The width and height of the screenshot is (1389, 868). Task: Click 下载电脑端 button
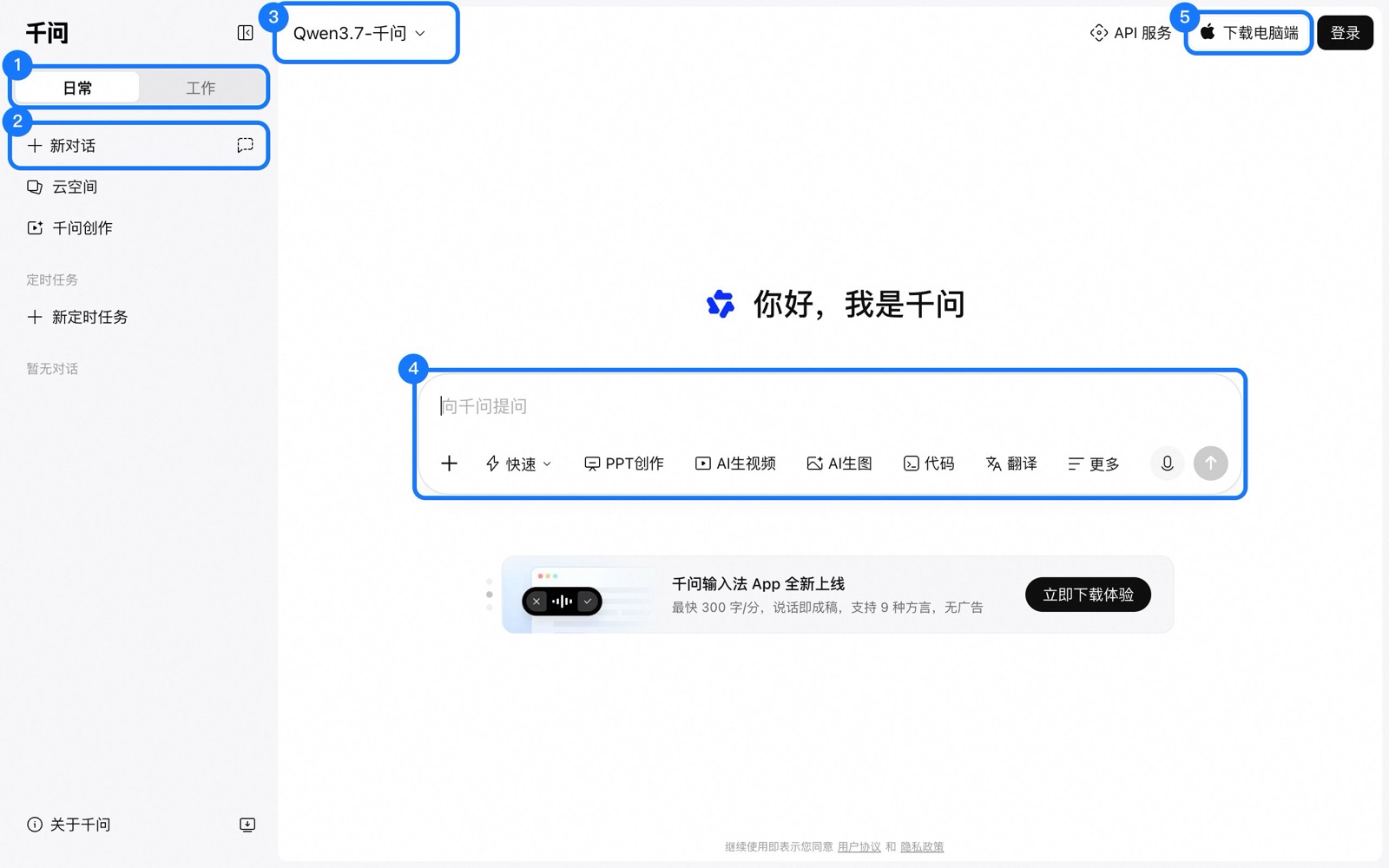[x=1249, y=33]
